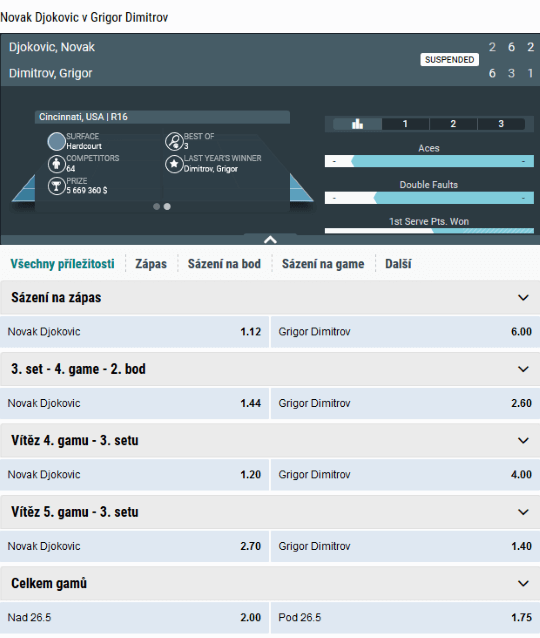
Task: Click the page title Novak Djokovic v Grigor Dimitrov
Action: pos(84,17)
